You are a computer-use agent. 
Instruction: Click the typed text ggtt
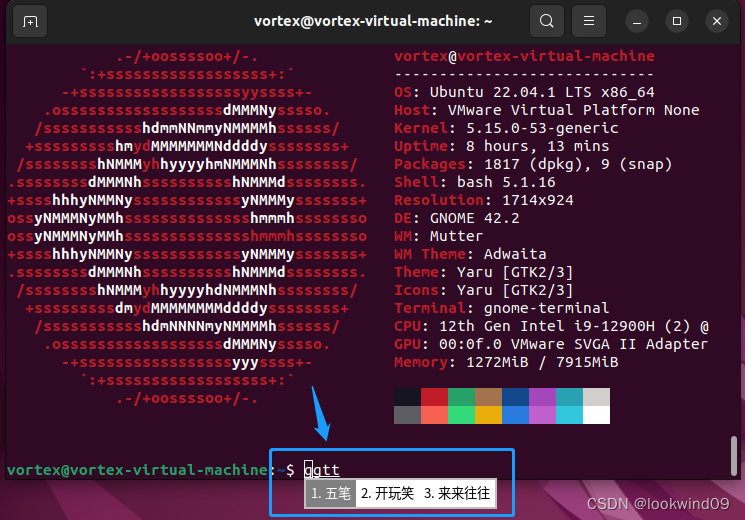[x=322, y=470]
